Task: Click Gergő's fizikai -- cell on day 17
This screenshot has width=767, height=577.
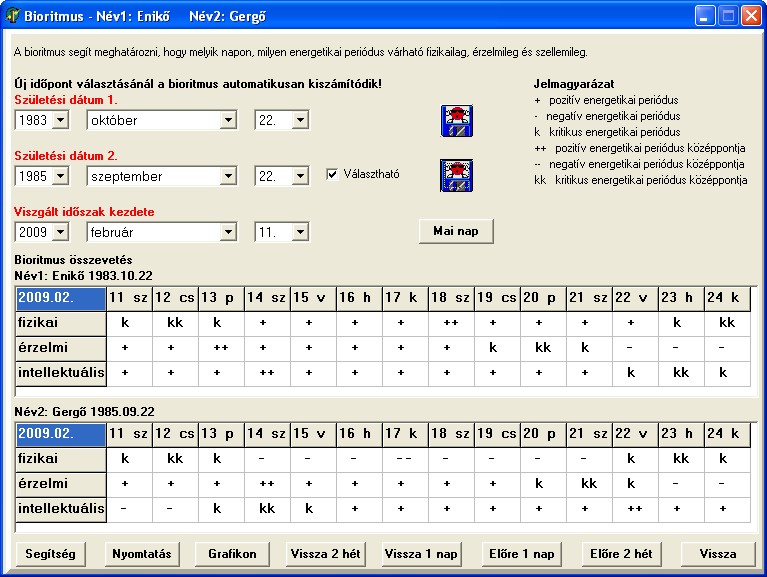Action: pos(405,459)
